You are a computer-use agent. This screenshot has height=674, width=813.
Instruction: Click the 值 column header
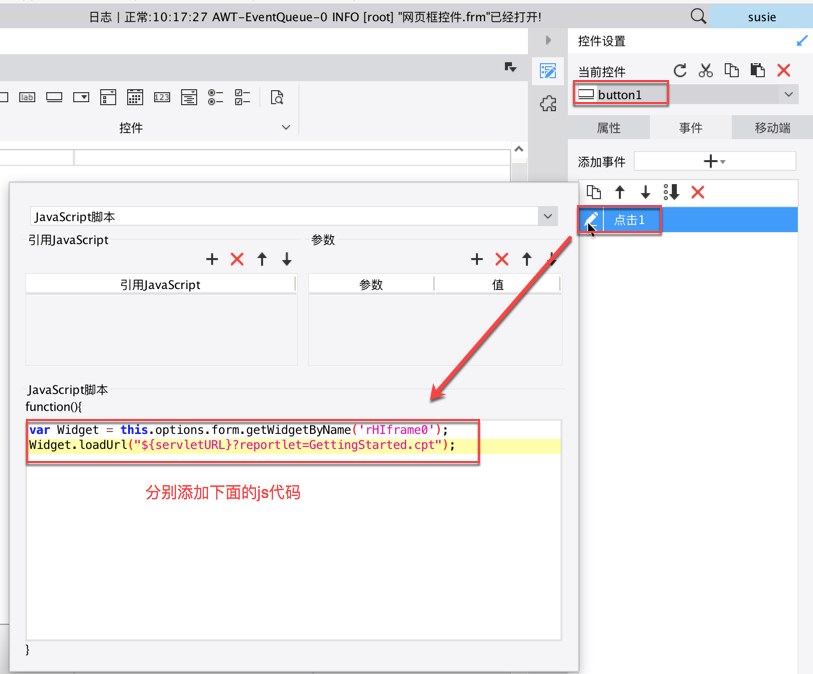(x=498, y=285)
